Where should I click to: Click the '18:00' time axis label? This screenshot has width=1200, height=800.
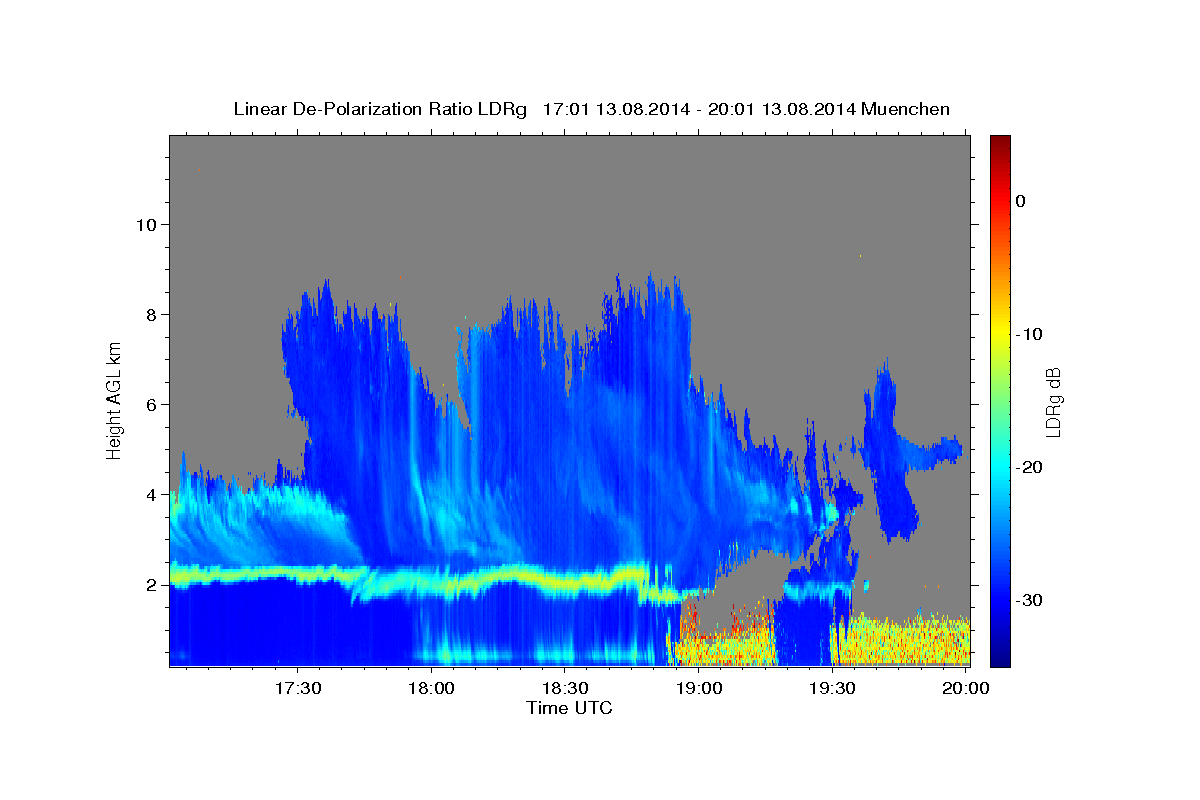pyautogui.click(x=431, y=688)
